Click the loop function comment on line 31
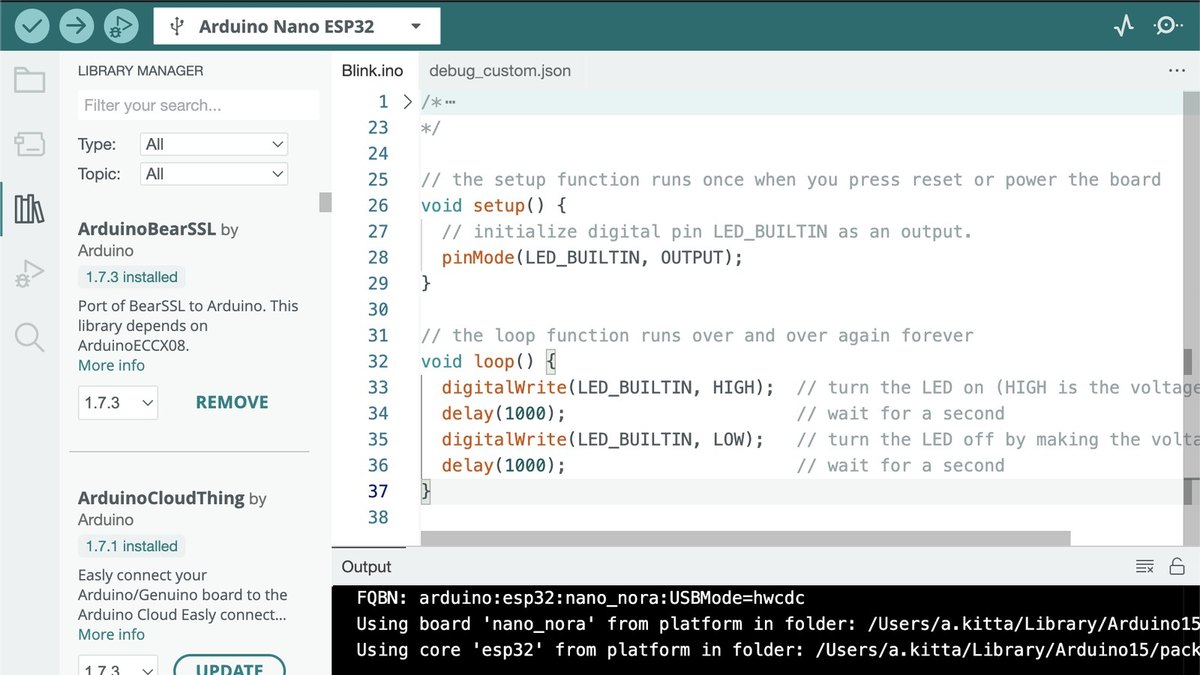This screenshot has height=675, width=1200. 697,336
